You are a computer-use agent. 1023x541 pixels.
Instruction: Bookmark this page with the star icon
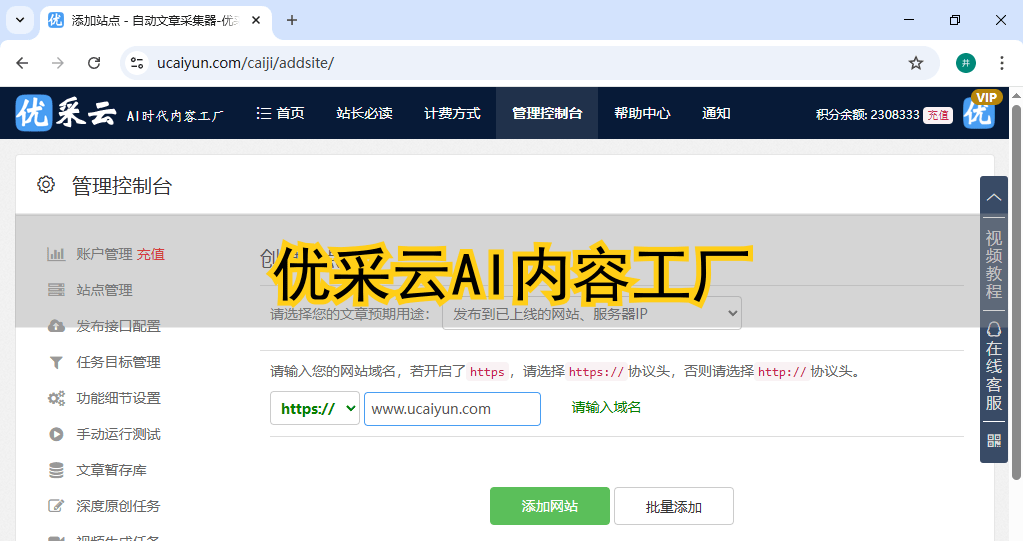tap(915, 63)
